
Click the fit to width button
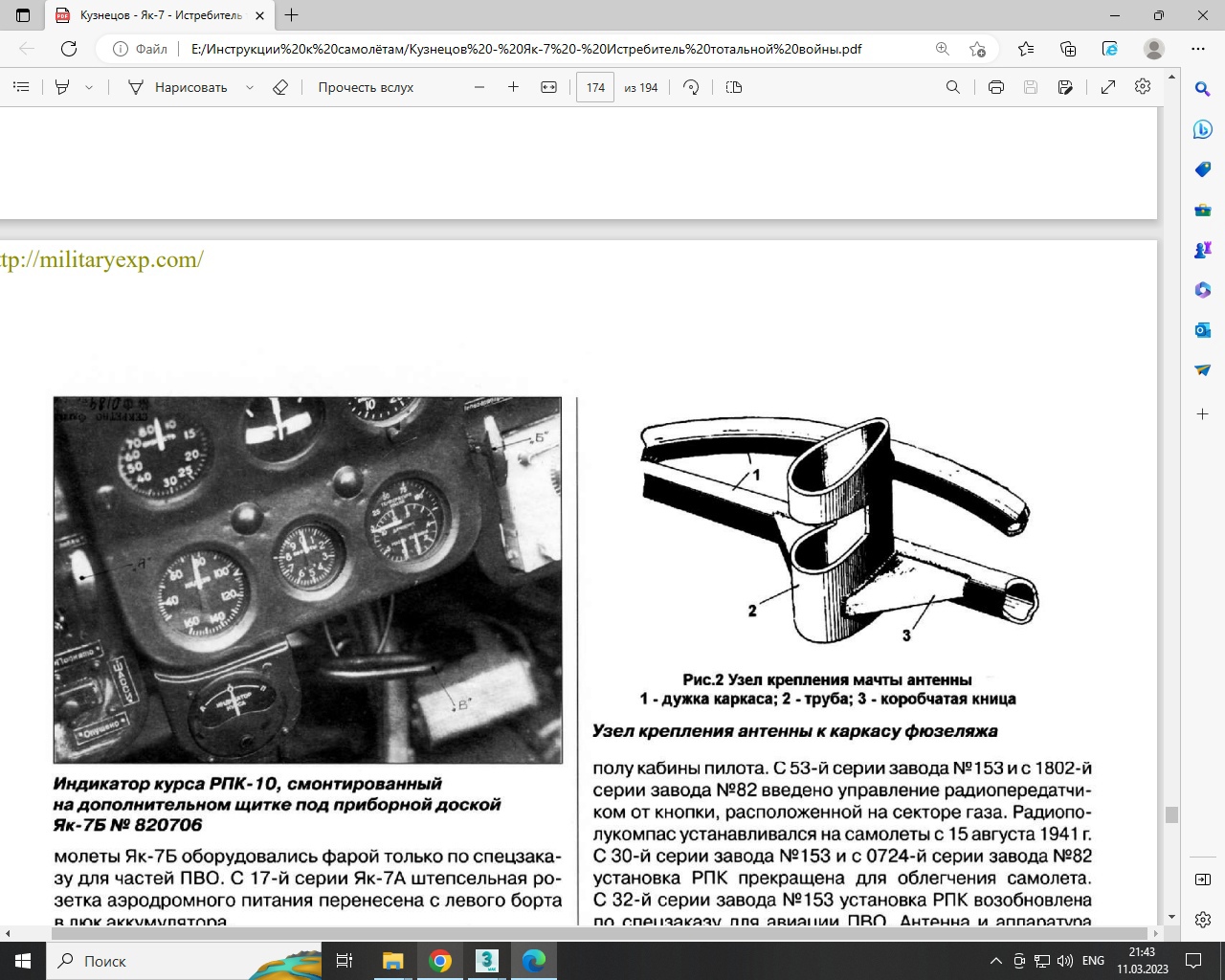tap(548, 87)
